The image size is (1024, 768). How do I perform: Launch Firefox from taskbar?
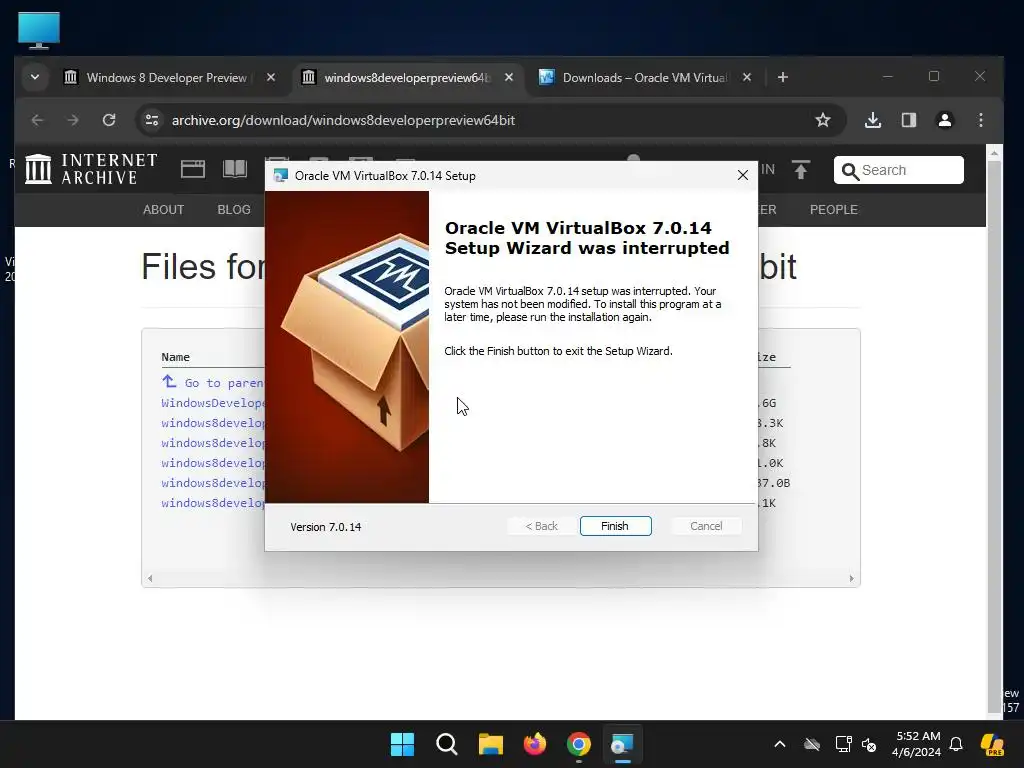[x=535, y=744]
